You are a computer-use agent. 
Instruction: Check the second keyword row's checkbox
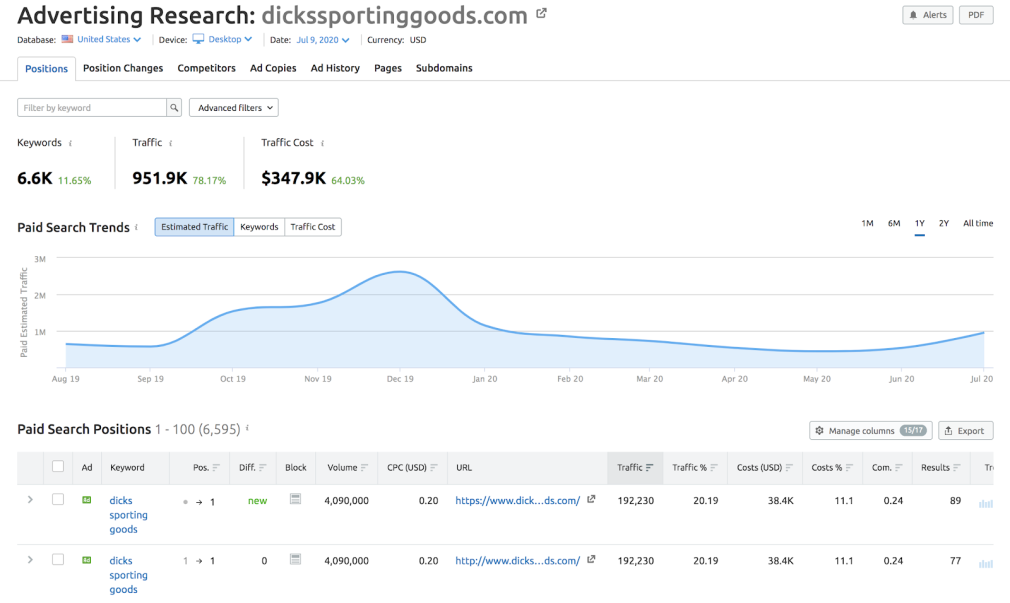pos(57,560)
